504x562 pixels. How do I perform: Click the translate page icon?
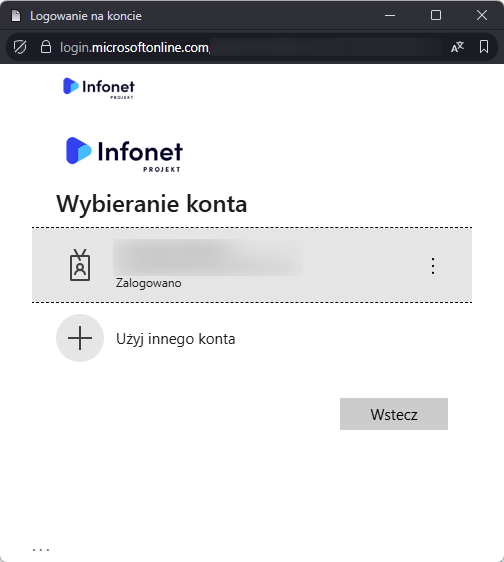457,47
